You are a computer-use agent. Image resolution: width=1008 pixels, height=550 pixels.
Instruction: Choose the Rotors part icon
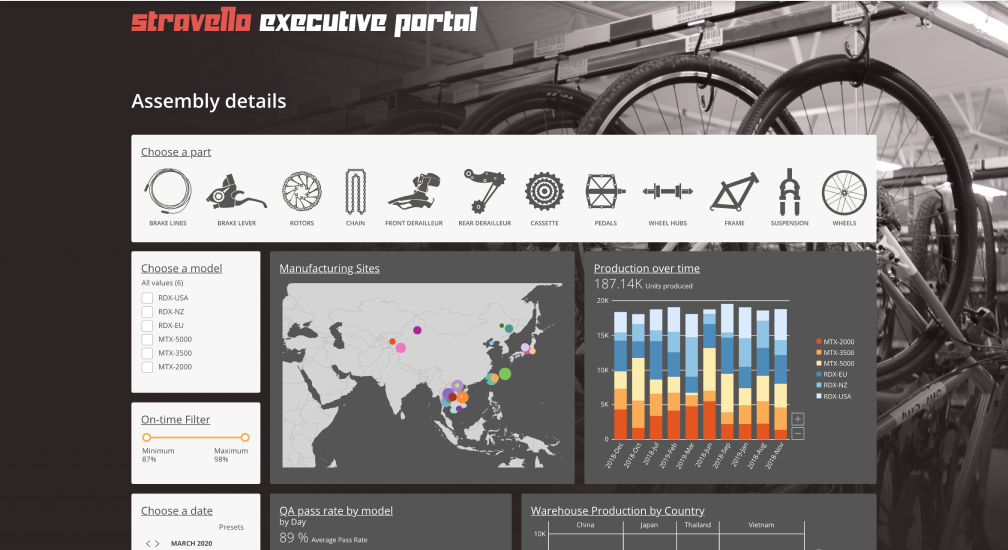pos(302,191)
